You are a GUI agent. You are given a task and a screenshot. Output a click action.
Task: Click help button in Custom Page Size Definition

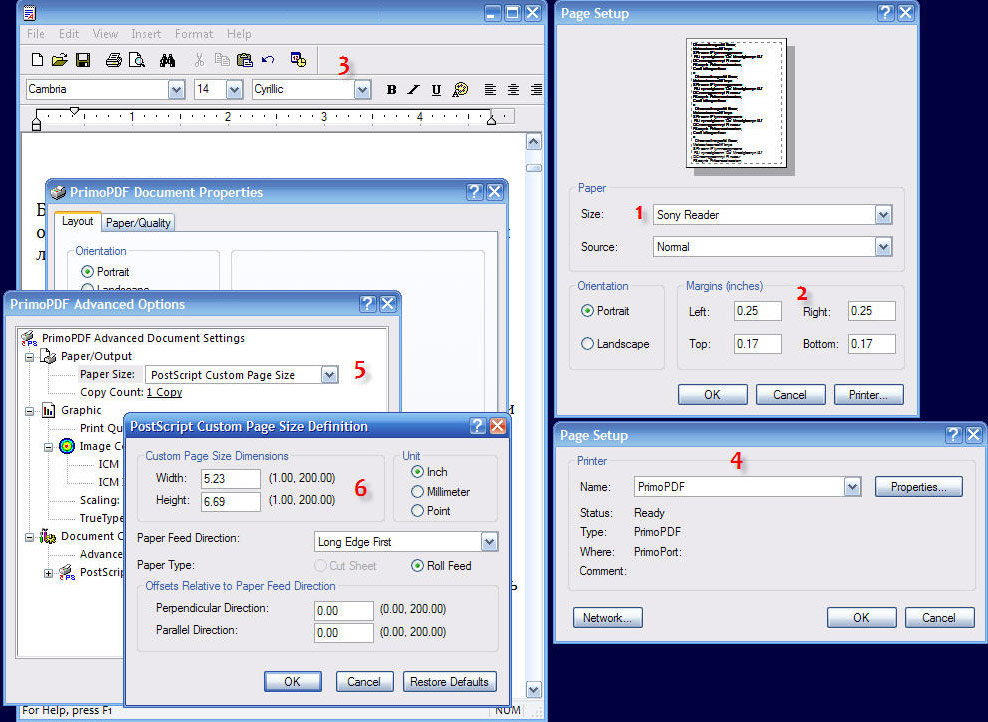478,426
